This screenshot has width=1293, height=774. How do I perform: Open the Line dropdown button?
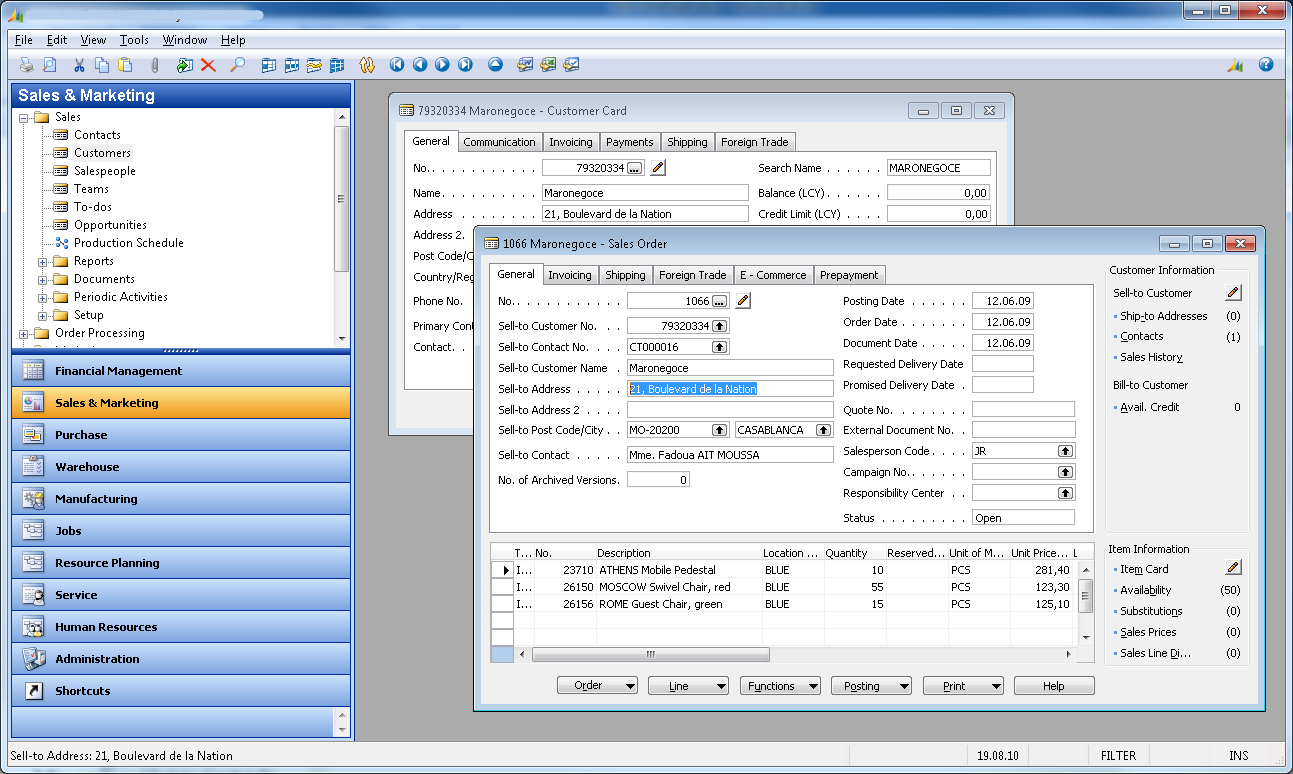click(x=689, y=686)
